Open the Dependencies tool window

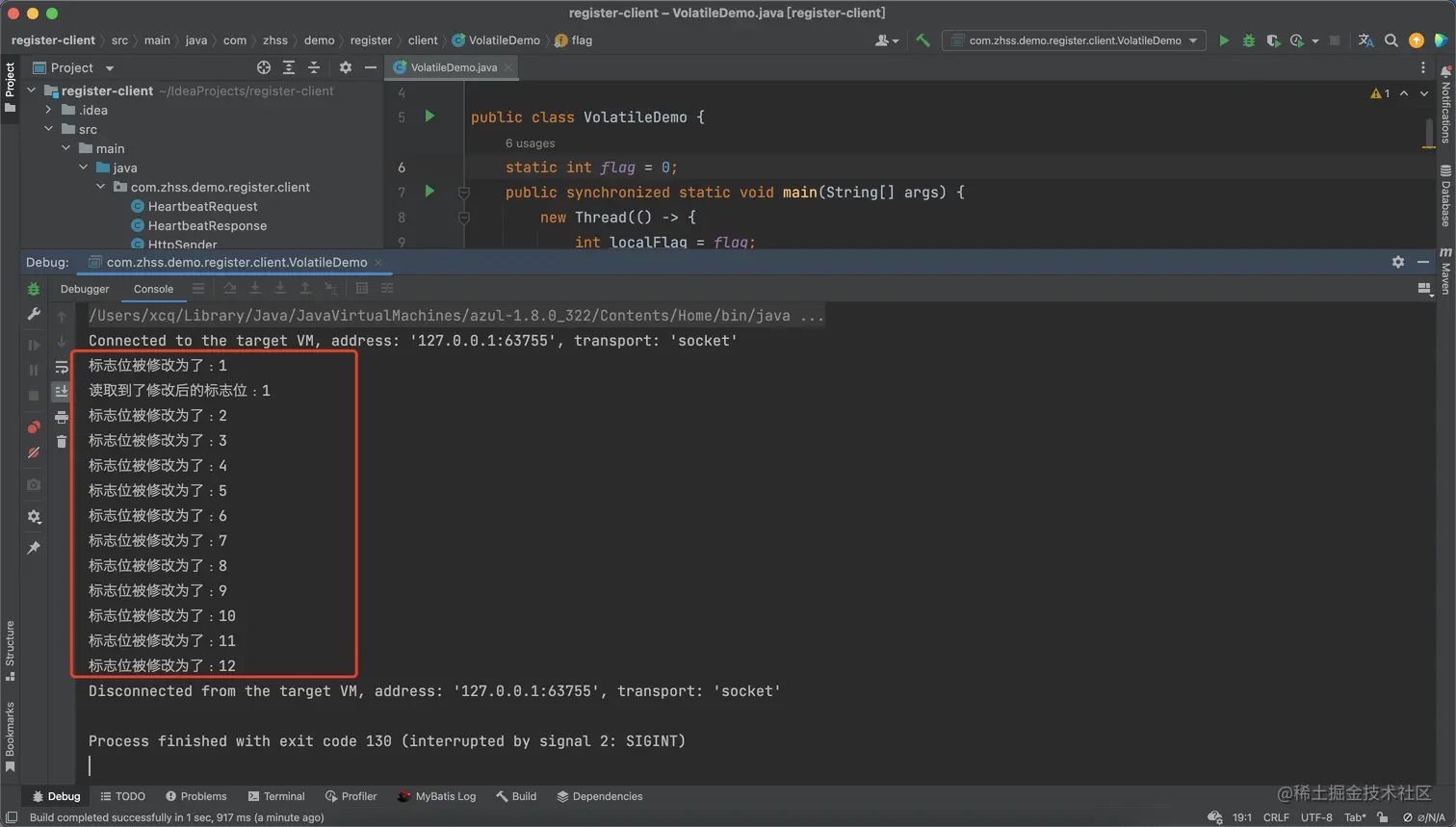coord(599,796)
